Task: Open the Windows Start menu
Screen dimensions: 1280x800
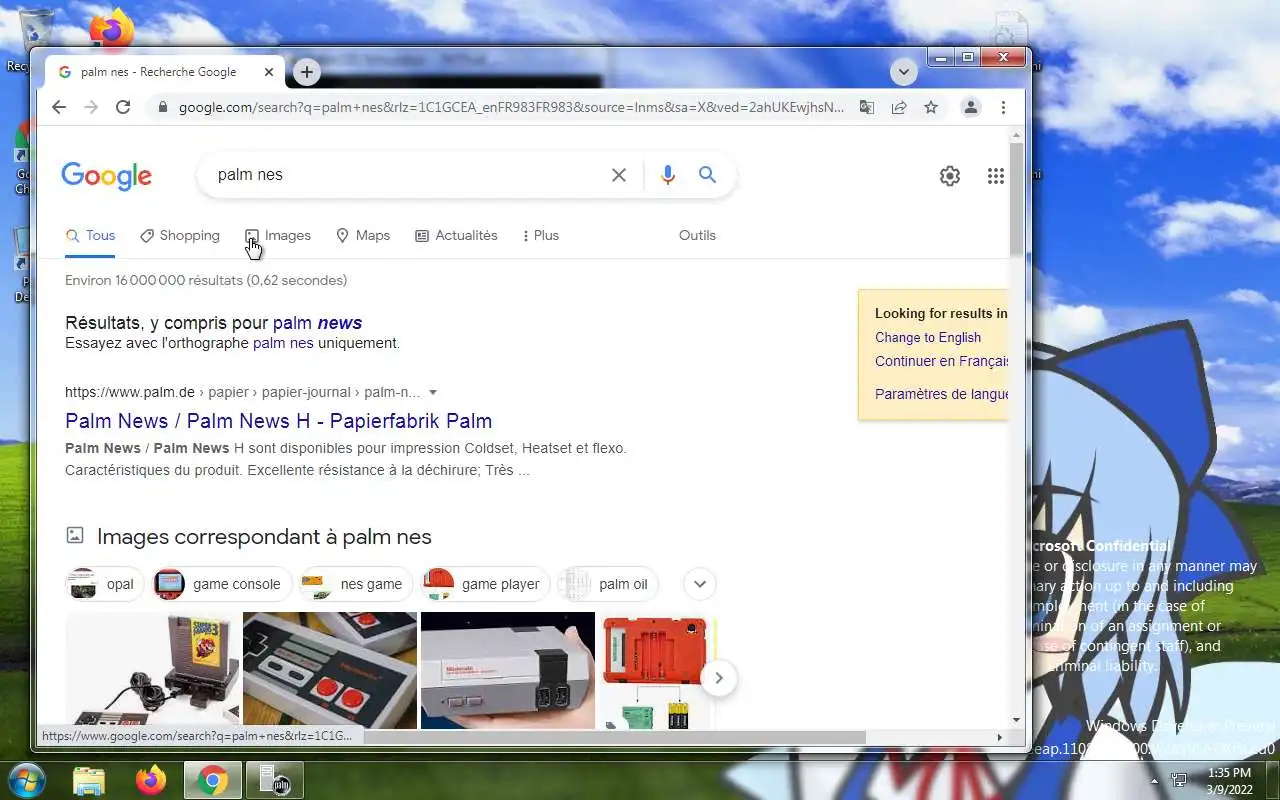Action: coord(26,780)
